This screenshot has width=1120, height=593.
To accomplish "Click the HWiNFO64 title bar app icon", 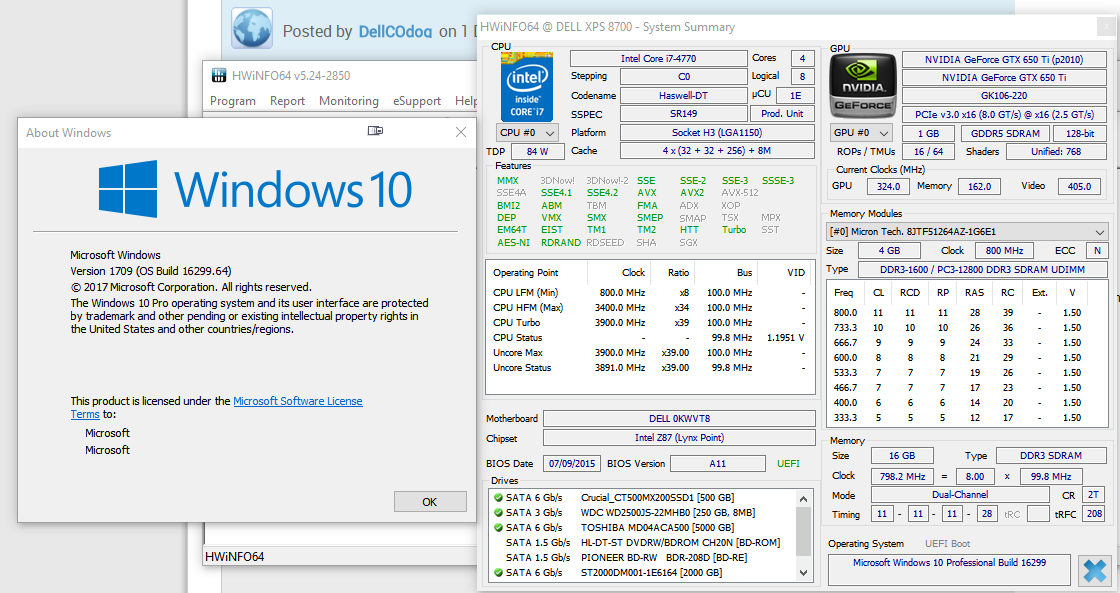I will click(218, 76).
